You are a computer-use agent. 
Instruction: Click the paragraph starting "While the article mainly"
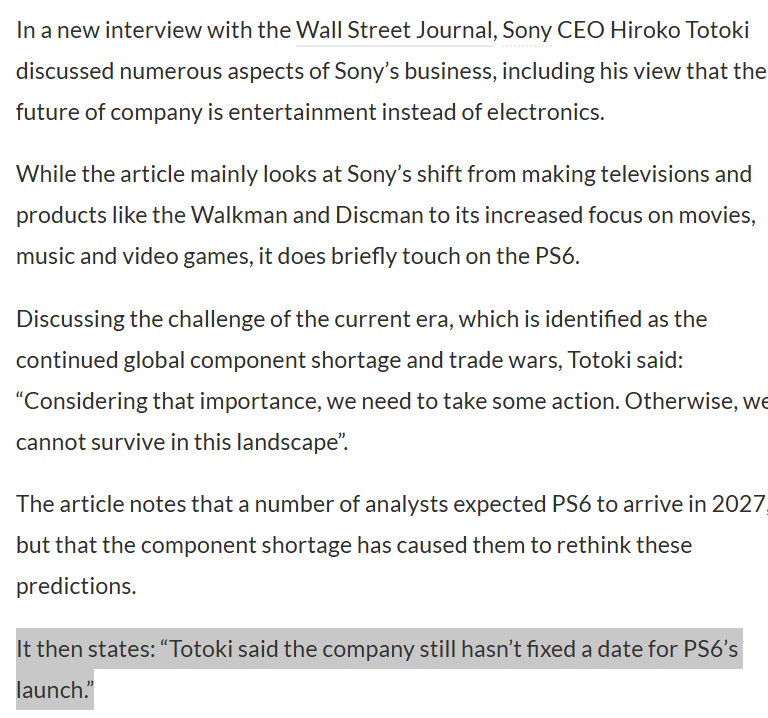[x=386, y=215]
